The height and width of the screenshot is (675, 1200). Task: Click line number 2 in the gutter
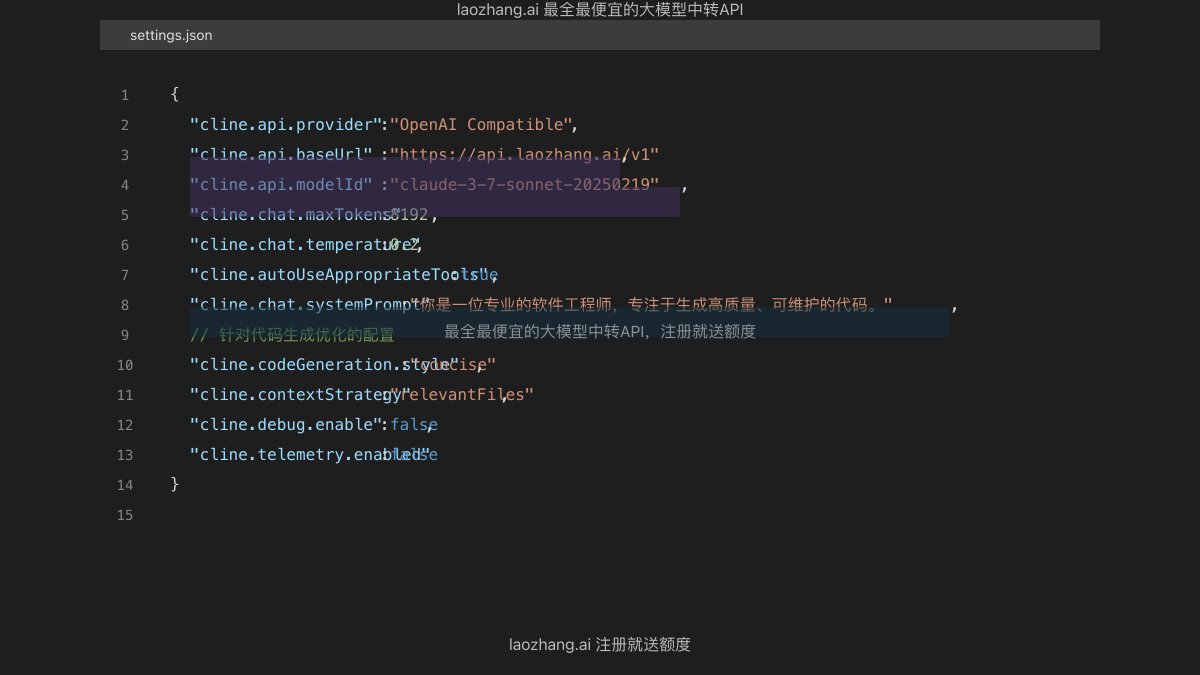125,125
